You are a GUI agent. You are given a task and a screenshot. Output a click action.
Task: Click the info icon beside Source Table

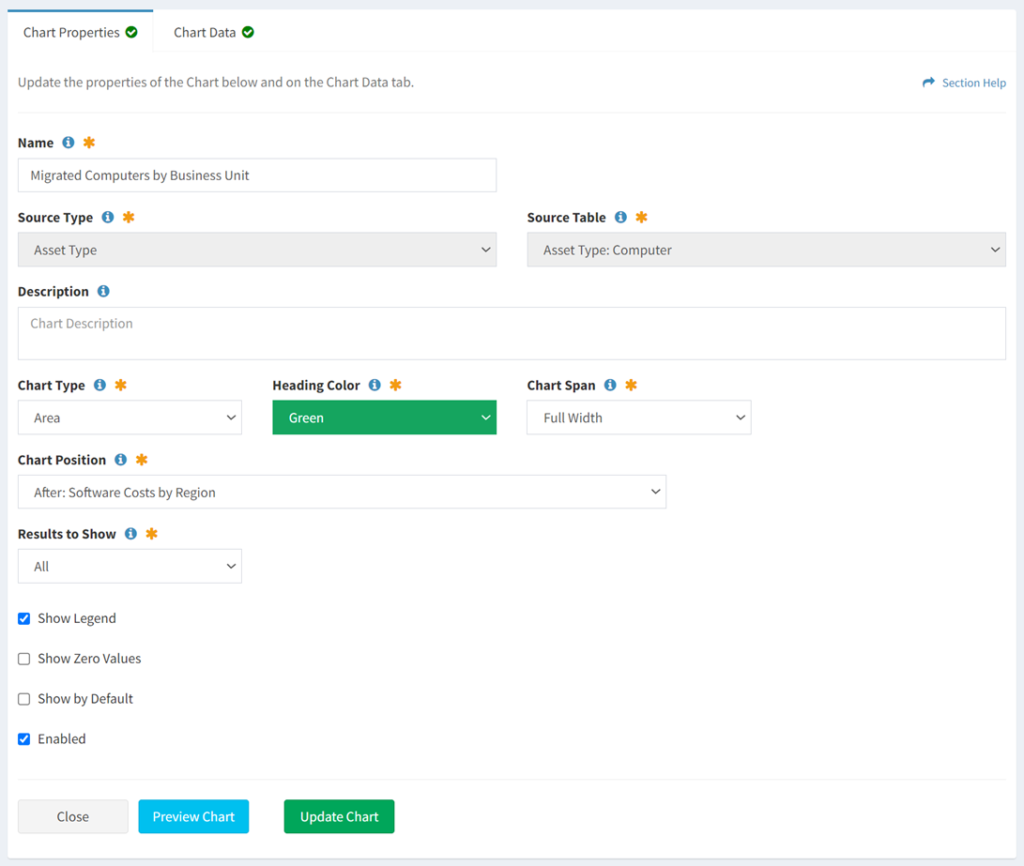point(621,217)
